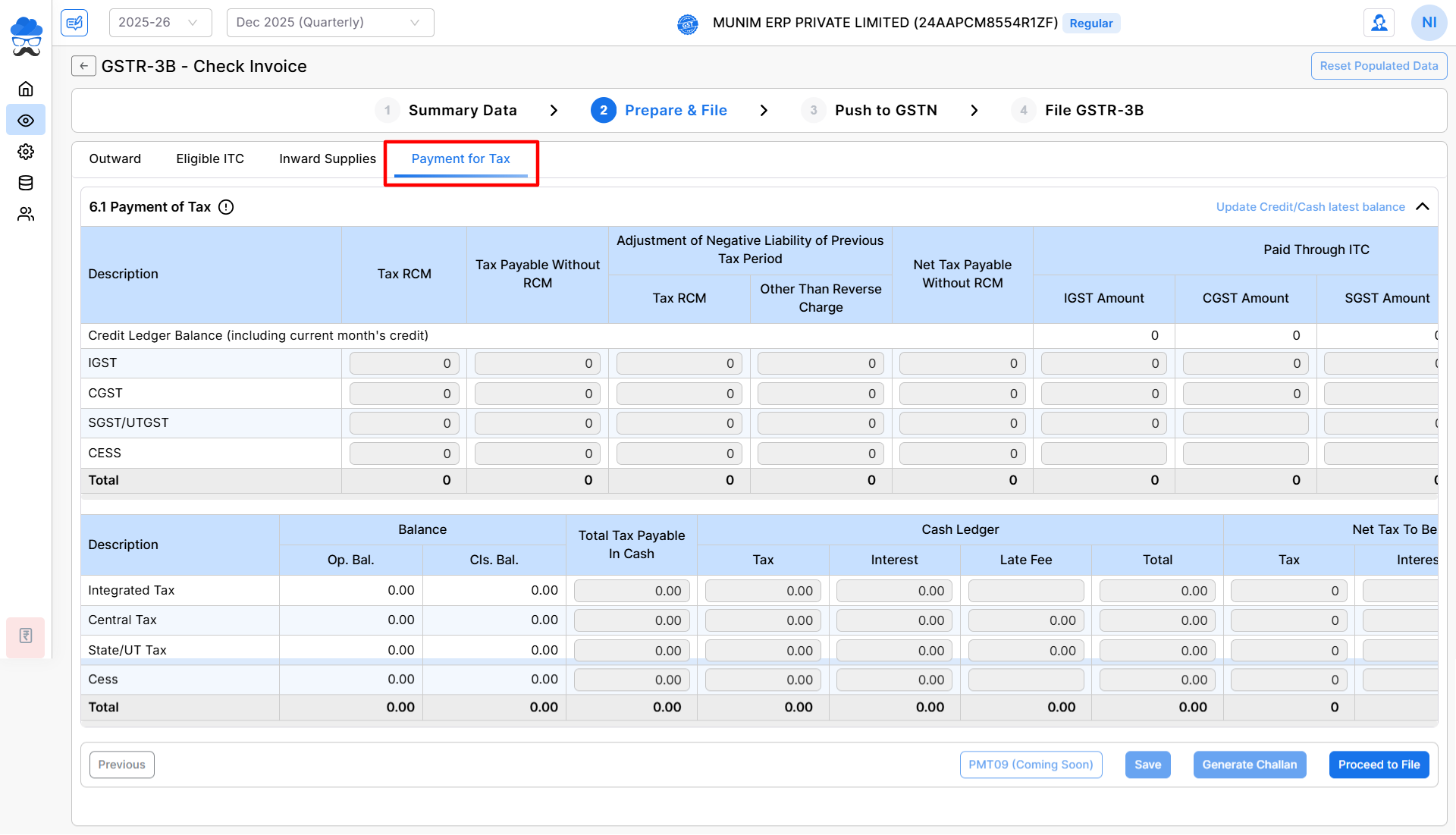This screenshot has height=835, width=1456.
Task: Click the info icon next to Payment of Tax
Action: point(226,207)
